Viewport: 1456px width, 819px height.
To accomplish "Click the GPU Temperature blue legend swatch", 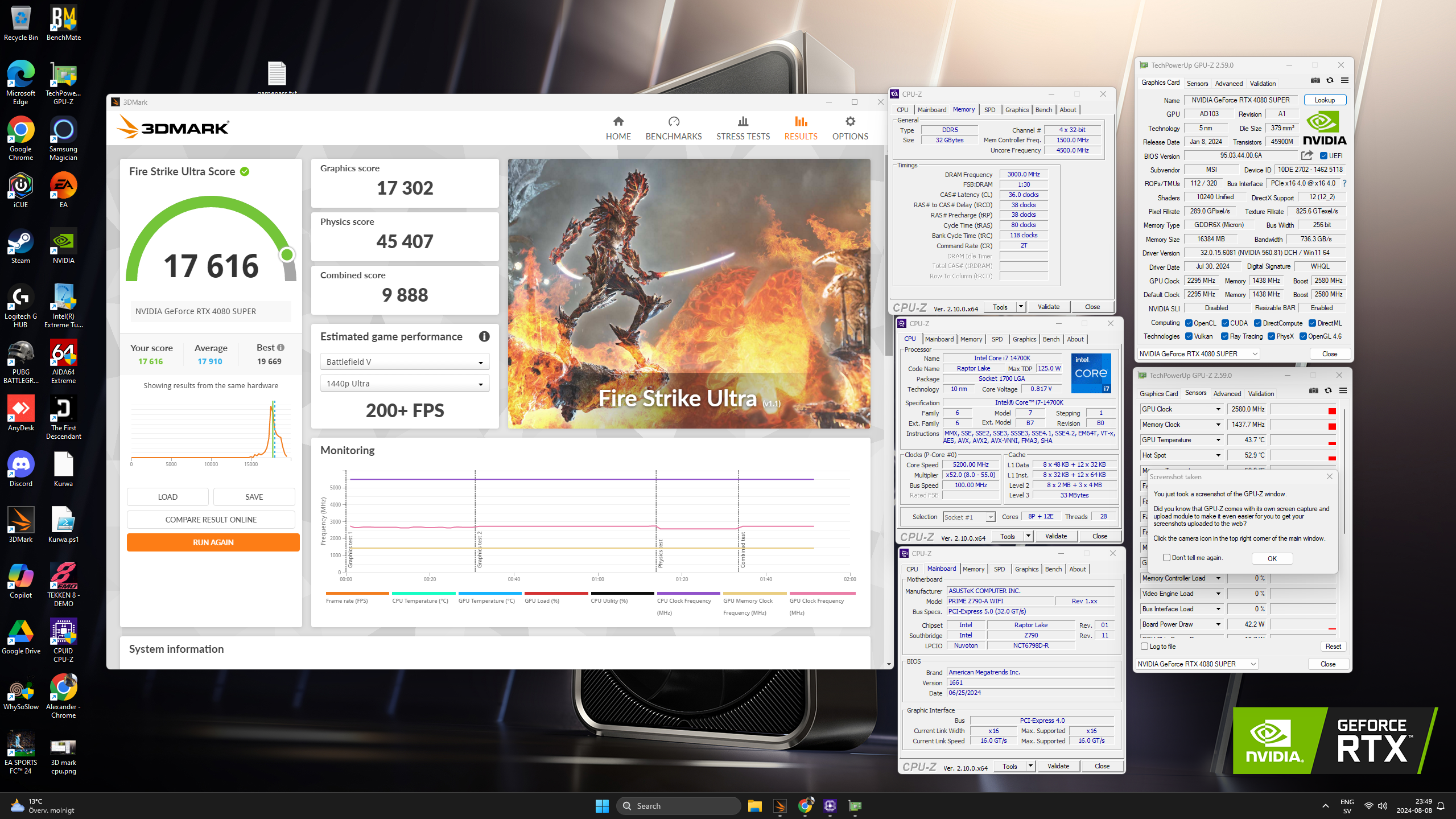I will (489, 593).
